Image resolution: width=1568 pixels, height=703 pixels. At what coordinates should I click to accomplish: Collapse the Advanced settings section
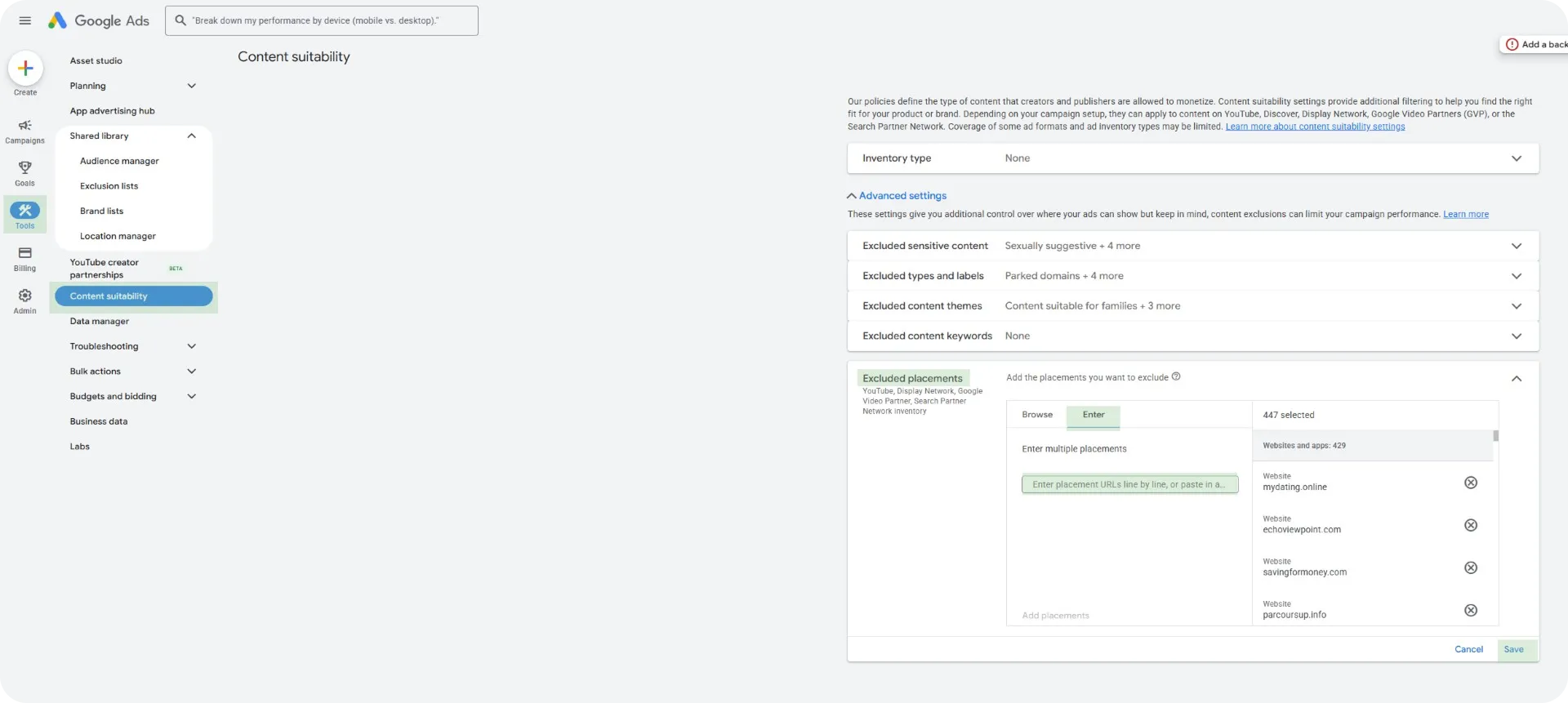[x=898, y=196]
